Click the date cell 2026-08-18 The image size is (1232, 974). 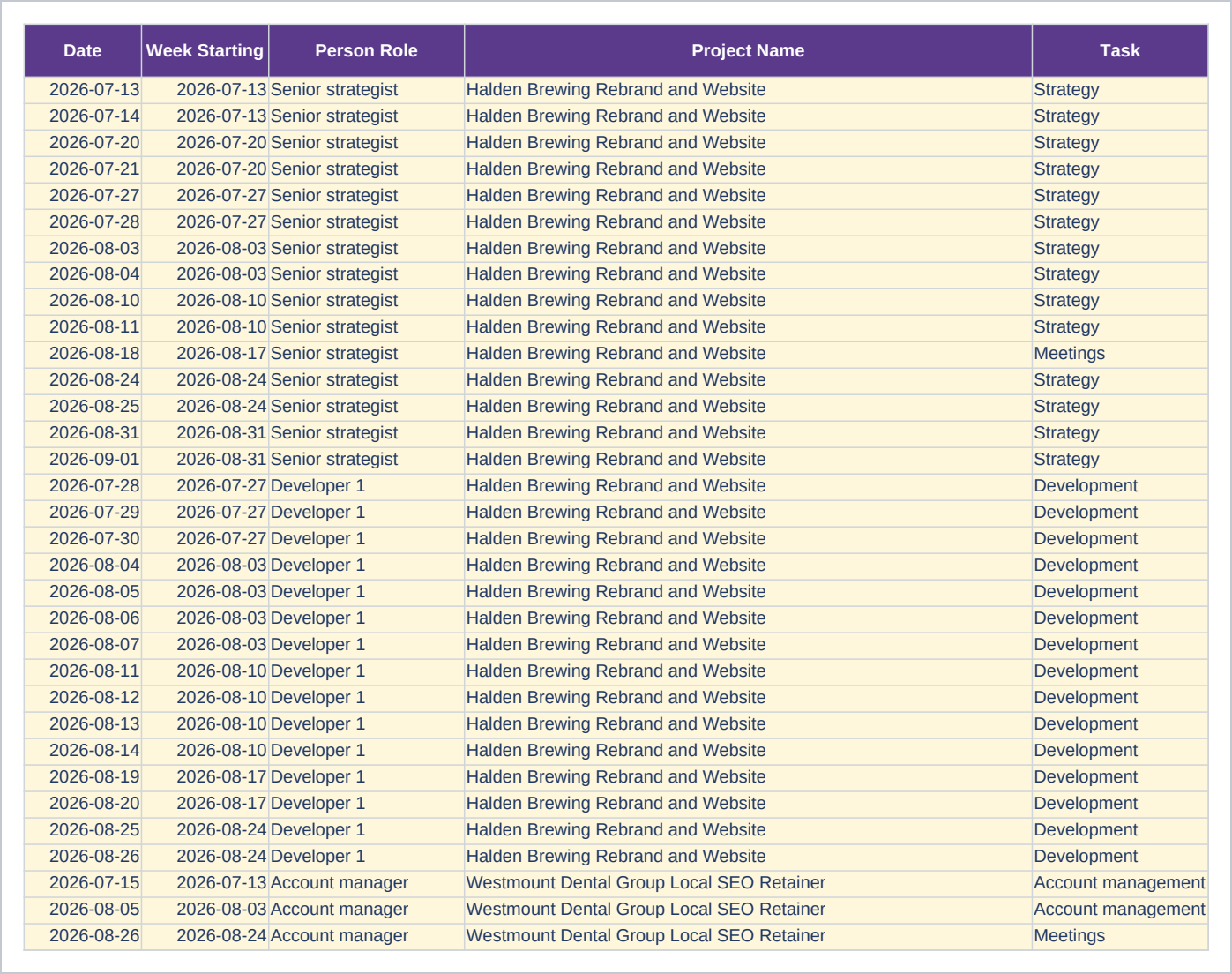pos(83,354)
